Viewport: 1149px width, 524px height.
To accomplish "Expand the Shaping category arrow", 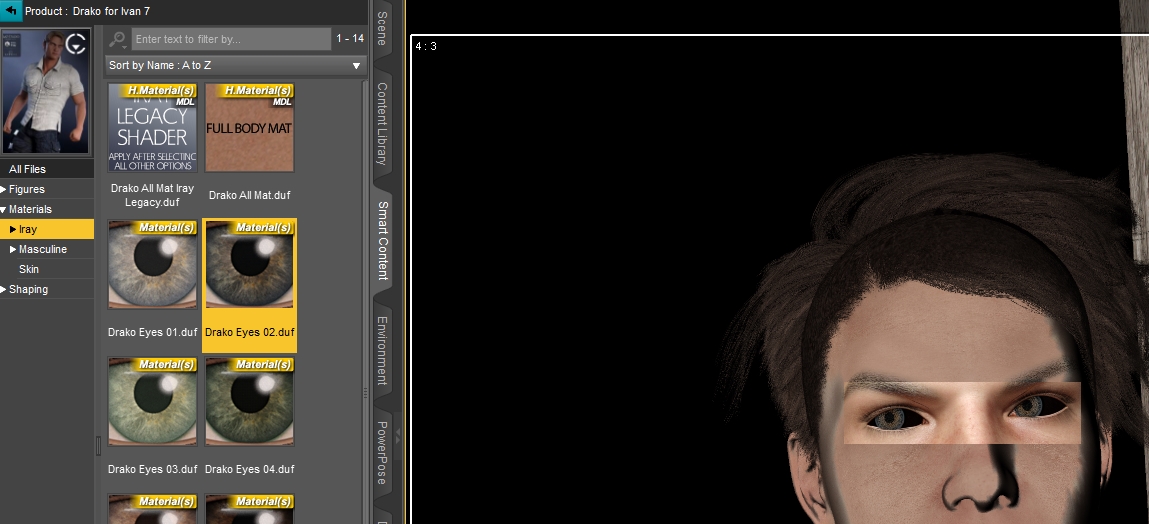I will point(4,289).
